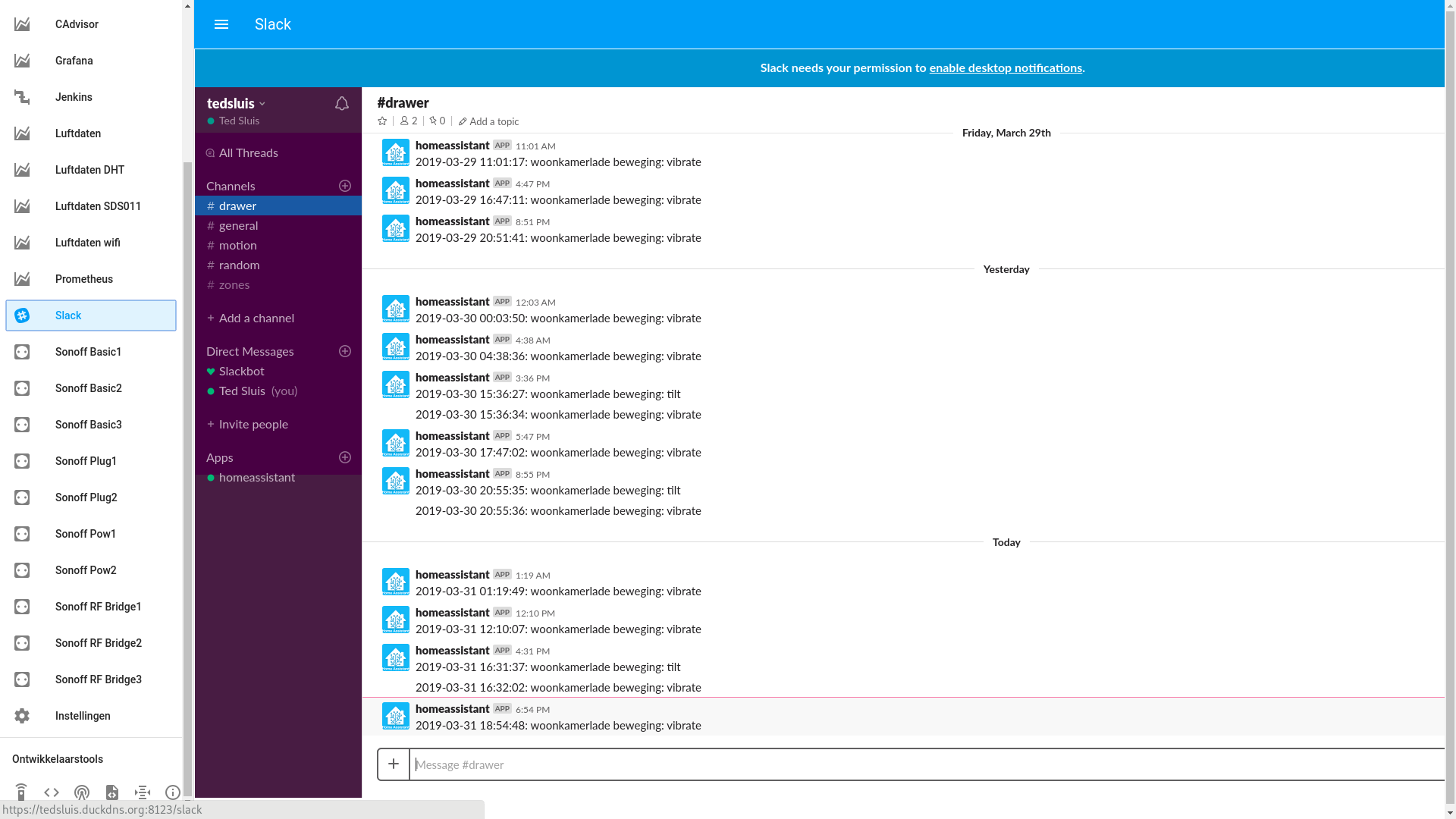
Task: Select the motion channel
Action: pos(237,245)
